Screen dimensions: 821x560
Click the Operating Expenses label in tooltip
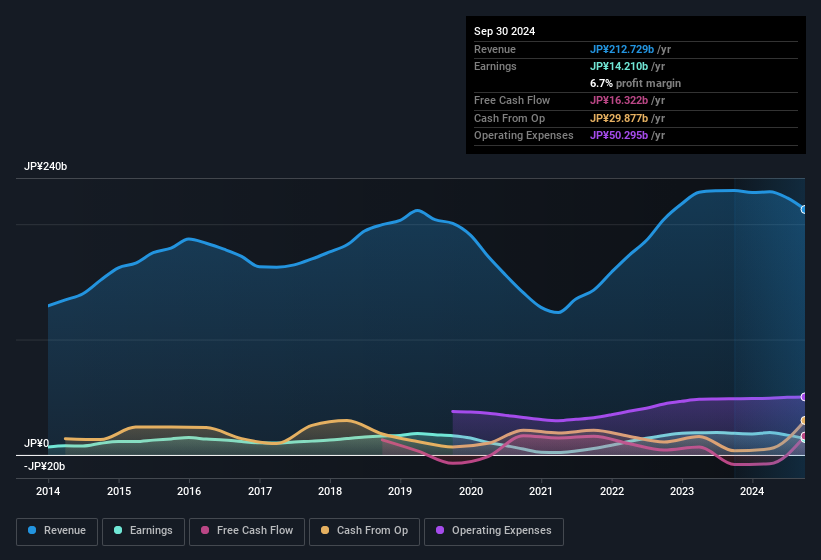pyautogui.click(x=524, y=135)
